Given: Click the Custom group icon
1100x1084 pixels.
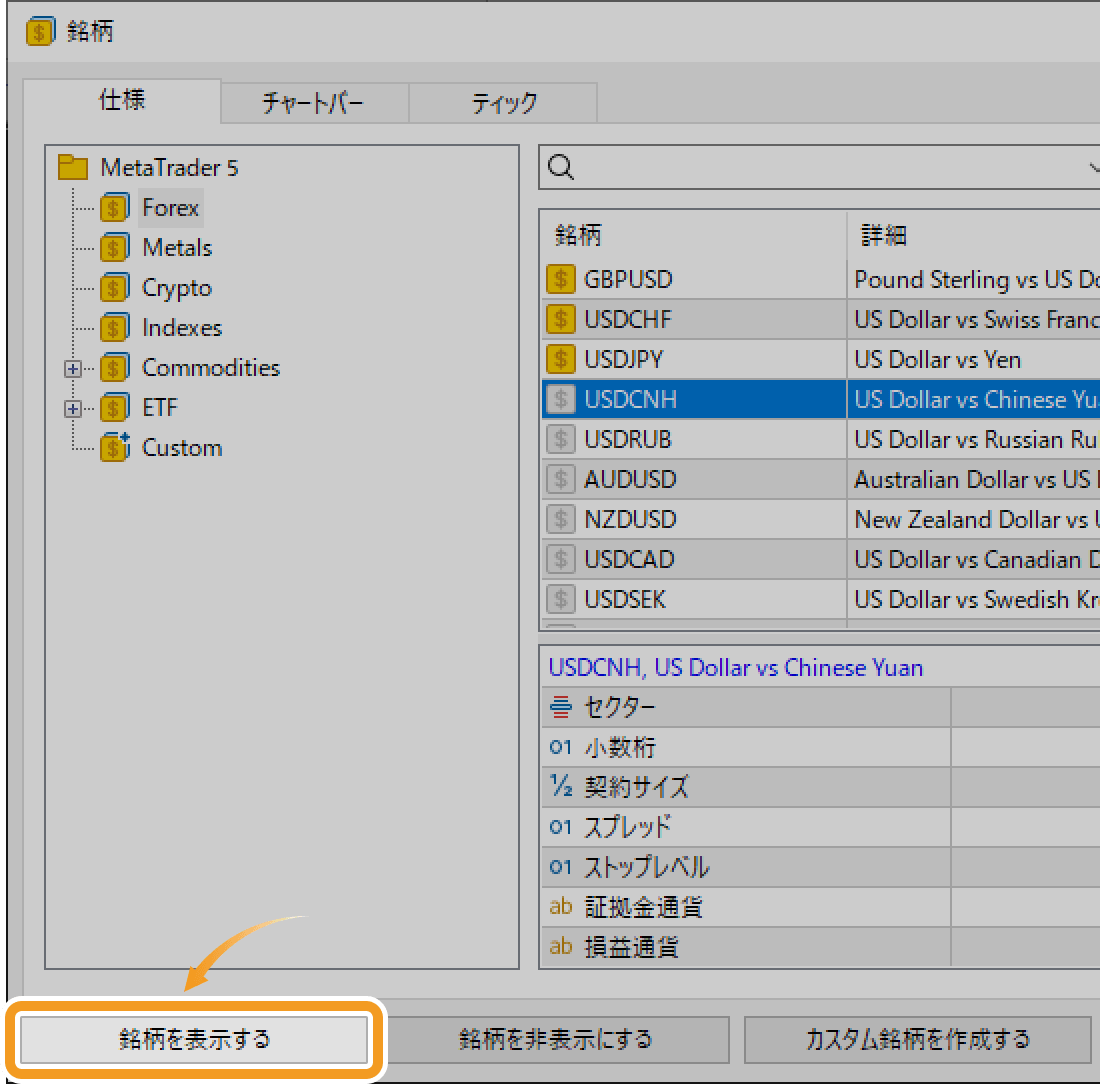Looking at the screenshot, I should [115, 447].
